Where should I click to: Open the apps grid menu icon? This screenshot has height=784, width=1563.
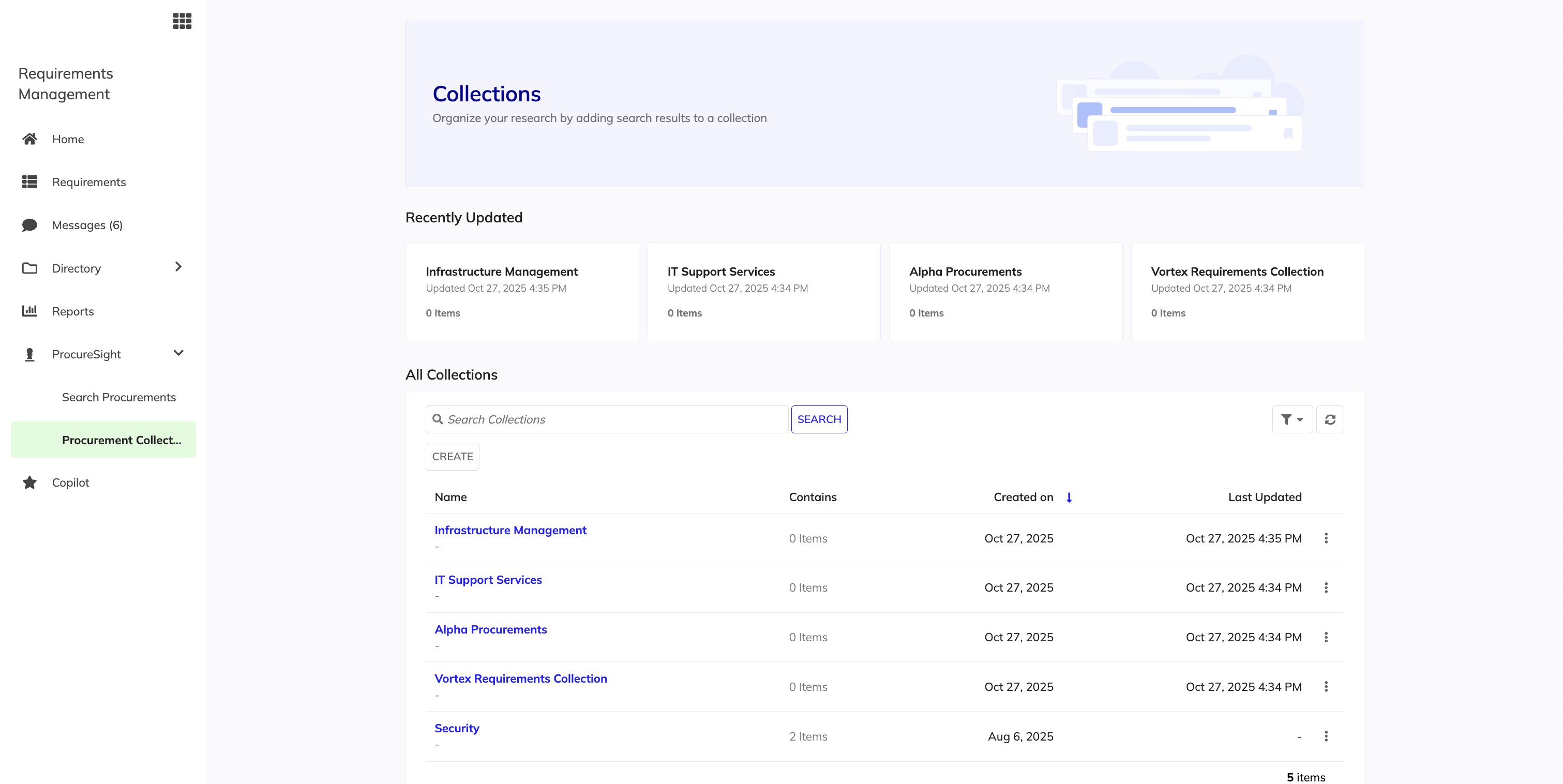click(182, 21)
